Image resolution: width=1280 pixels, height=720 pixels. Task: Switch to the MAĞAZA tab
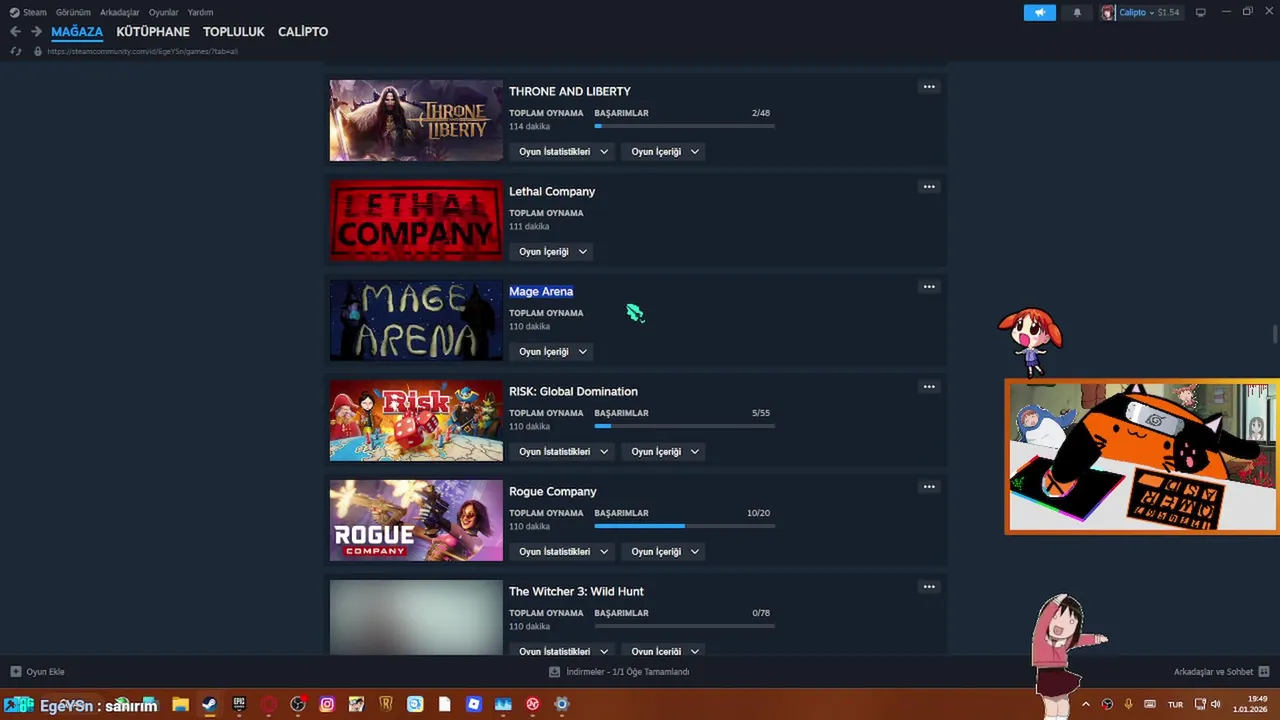(x=77, y=32)
